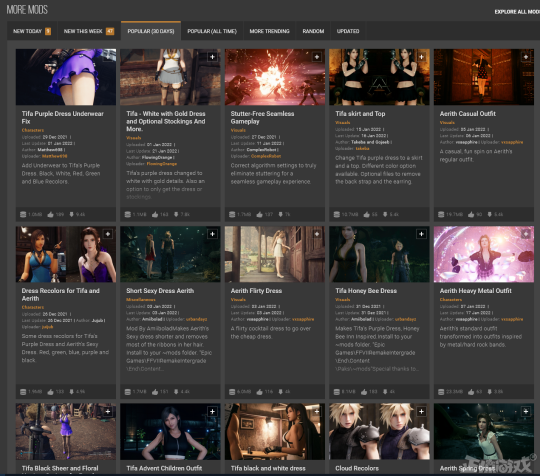The height and width of the screenshot is (476, 540).
Task: Click the file size icon on Tifa Purple Dress Underwear Fix
Action: coord(23,215)
